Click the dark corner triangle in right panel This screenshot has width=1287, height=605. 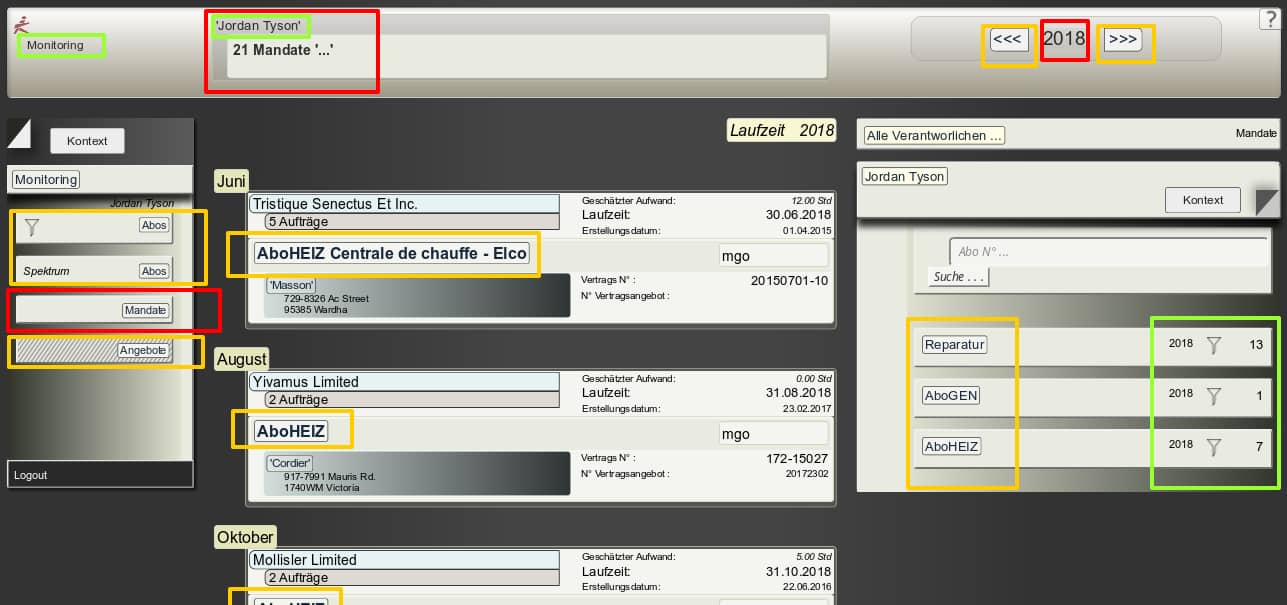click(x=1267, y=201)
